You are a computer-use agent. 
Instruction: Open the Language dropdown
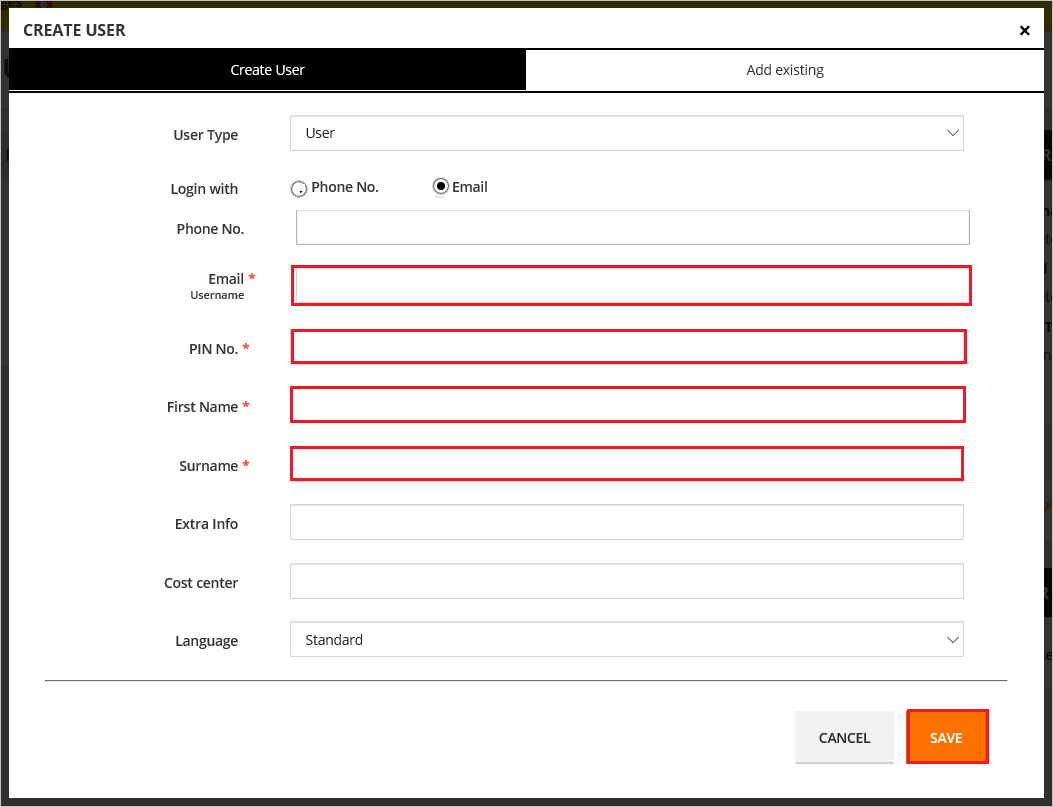(x=626, y=639)
